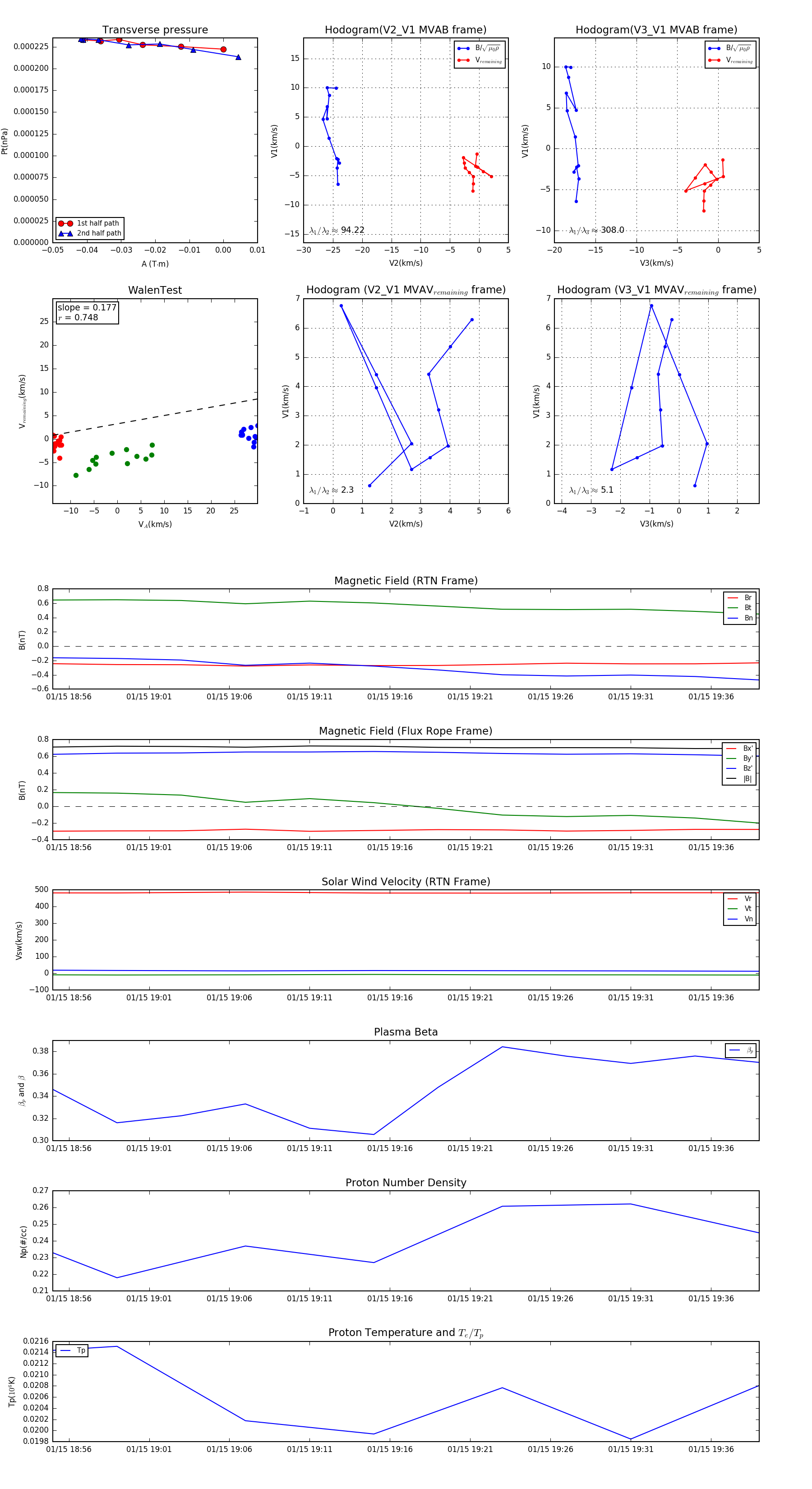The width and height of the screenshot is (812, 1489).
Task: Click the "Tp(10^6K)" y-axis label
Action: click(12, 1392)
